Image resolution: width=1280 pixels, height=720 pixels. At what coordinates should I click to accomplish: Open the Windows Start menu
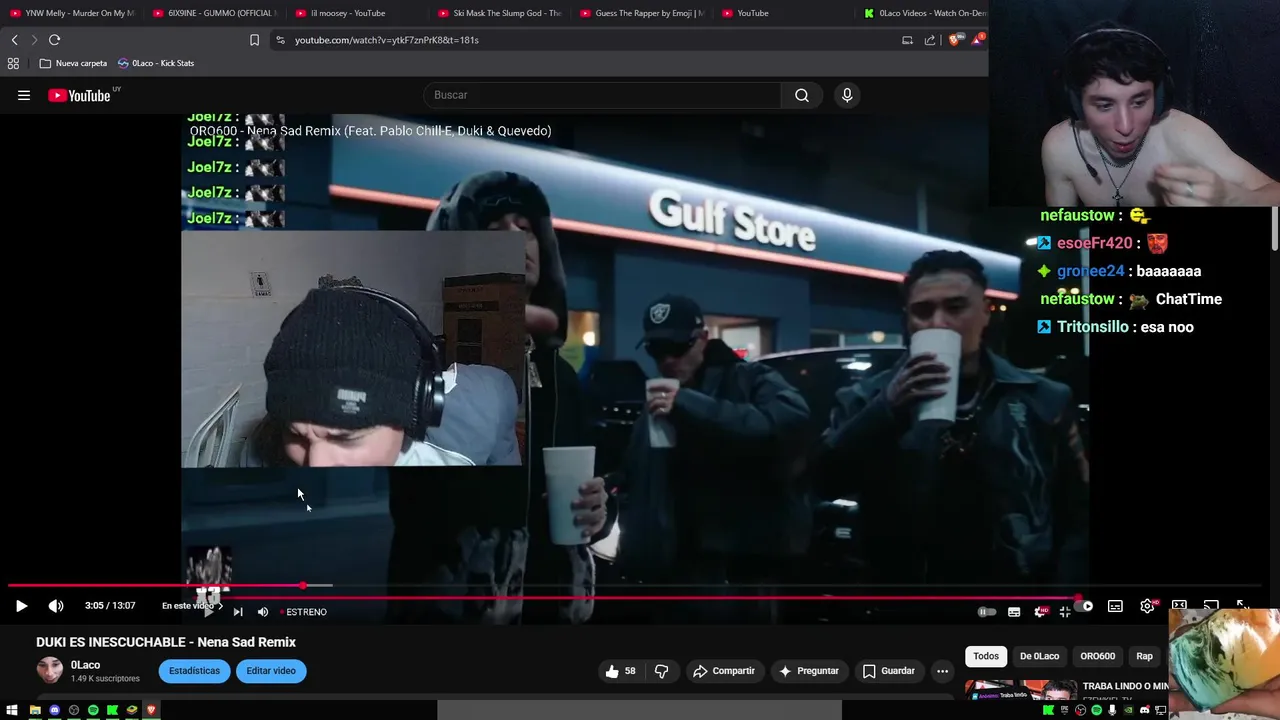13,710
